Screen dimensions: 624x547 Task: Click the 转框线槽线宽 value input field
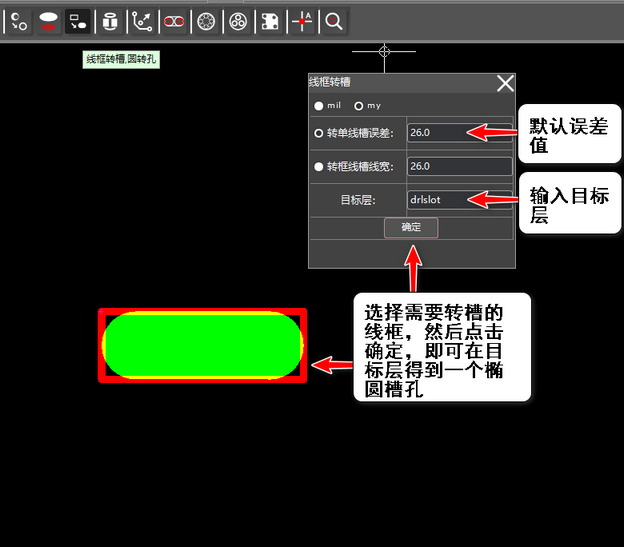[459, 167]
